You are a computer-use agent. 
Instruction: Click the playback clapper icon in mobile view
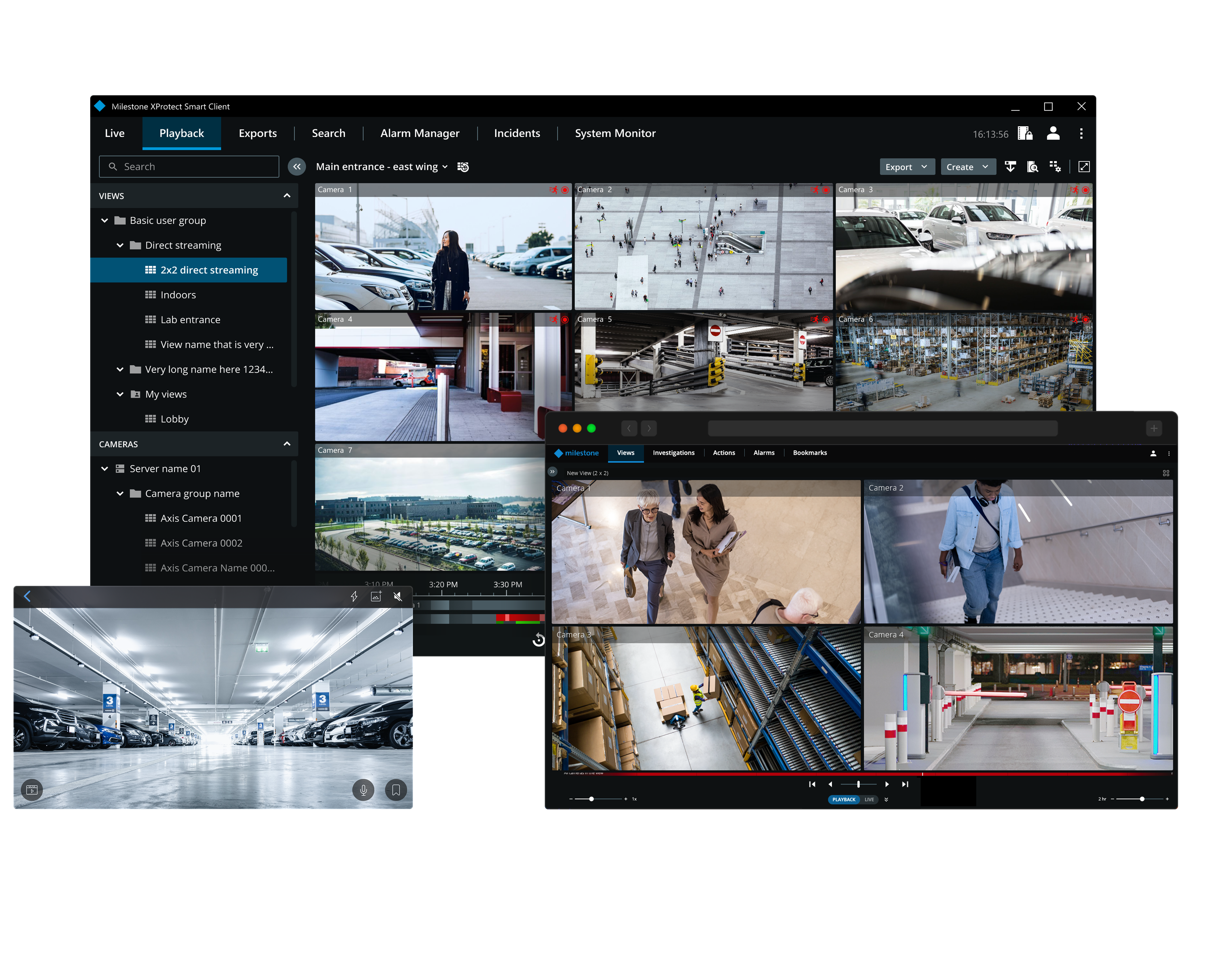tap(32, 790)
